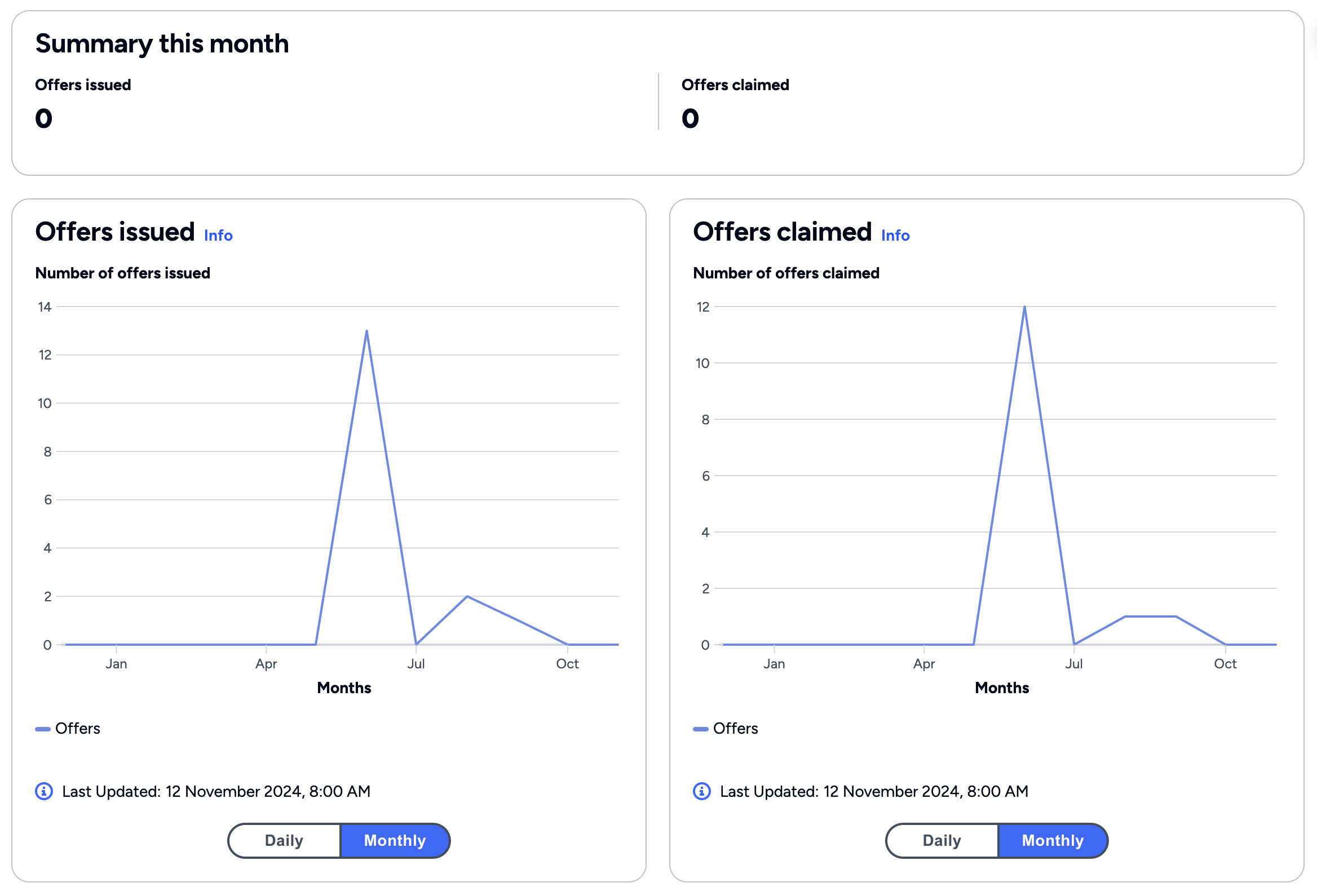Click the 0 value under summary Offers issued
Image resolution: width=1317 pixels, height=896 pixels.
click(x=43, y=118)
